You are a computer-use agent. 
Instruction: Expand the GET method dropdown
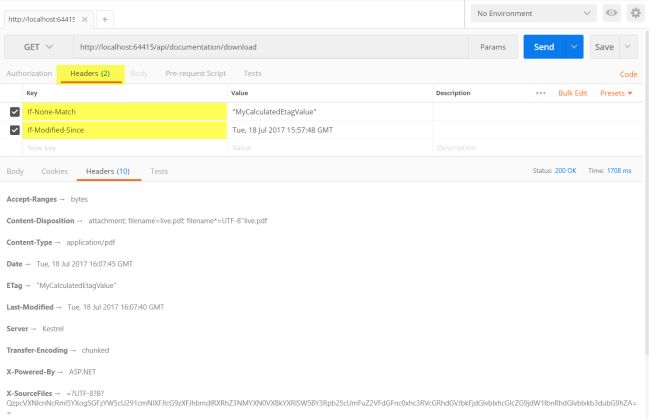[x=37, y=47]
